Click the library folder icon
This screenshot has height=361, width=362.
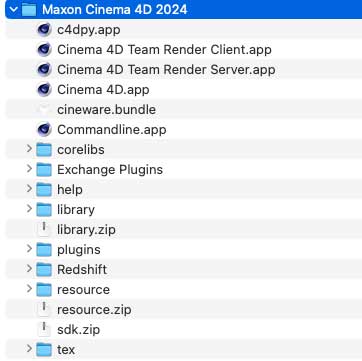tap(44, 210)
